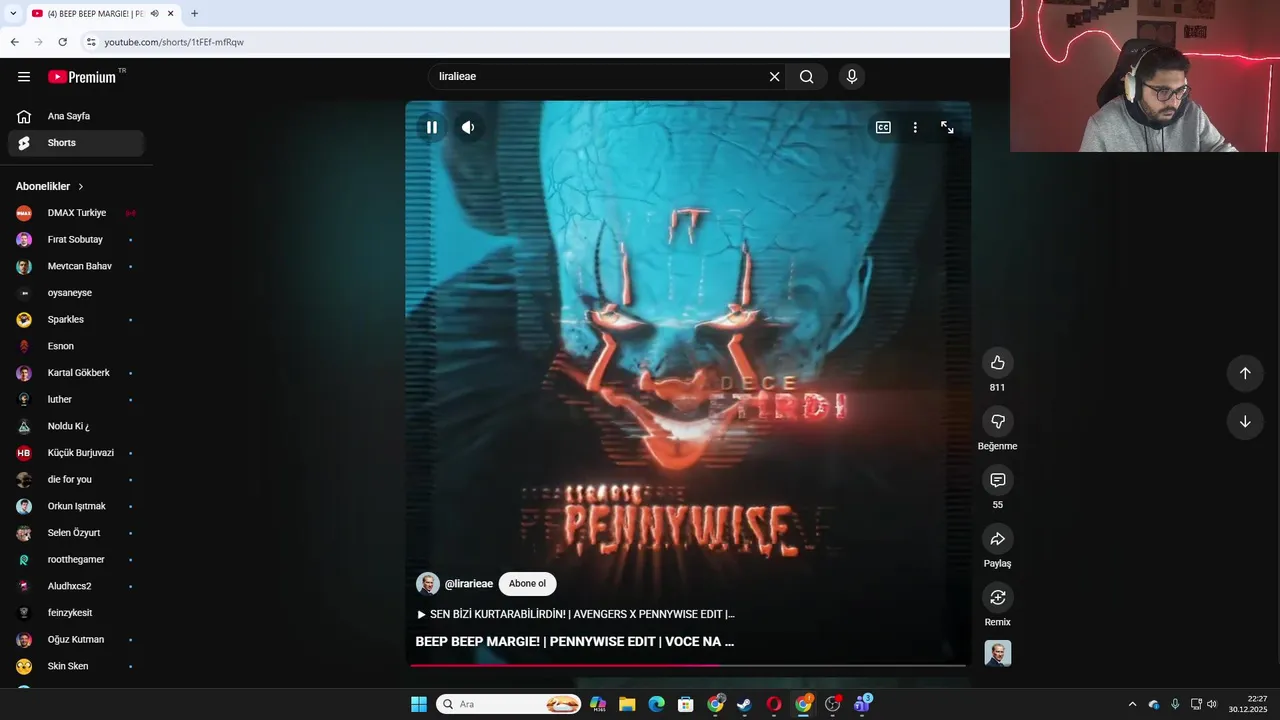Click the sound thumbnail below Remix
This screenshot has height=720, width=1280.
point(998,653)
